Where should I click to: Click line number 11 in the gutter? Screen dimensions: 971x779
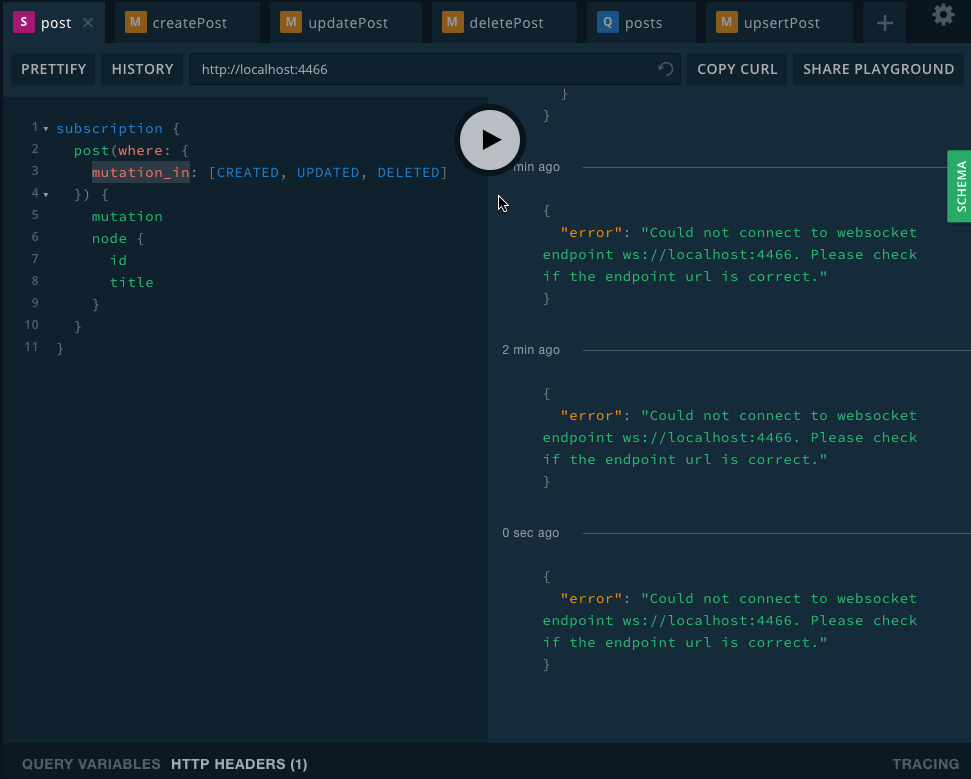32,347
